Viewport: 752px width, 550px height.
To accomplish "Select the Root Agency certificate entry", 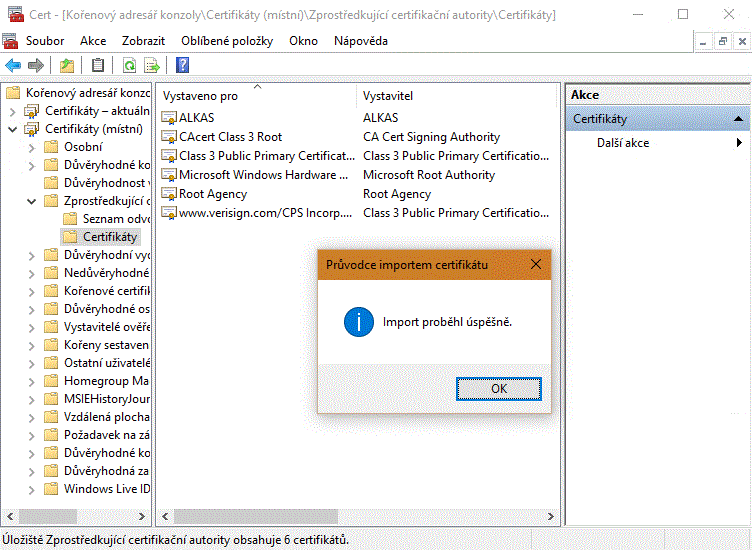I will click(x=212, y=194).
